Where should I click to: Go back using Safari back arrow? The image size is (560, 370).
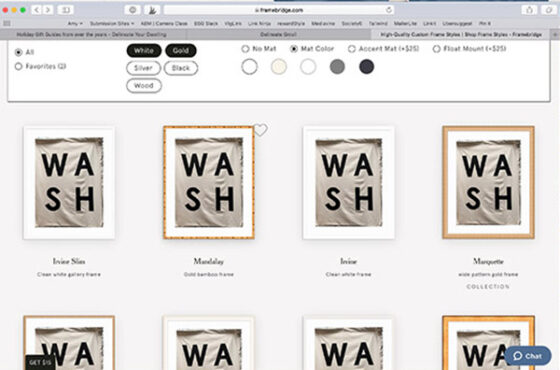36,10
